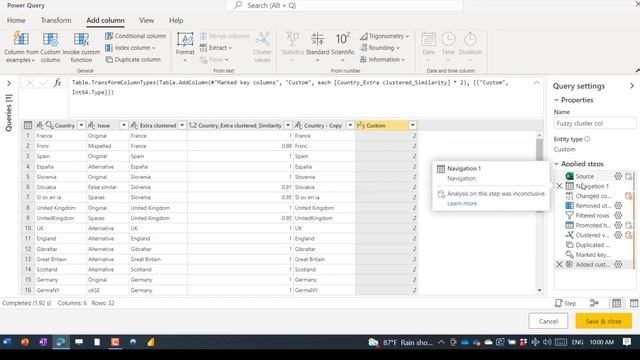The image size is (640, 360).
Task: Open Custom column filter dropdown
Action: coord(413,125)
